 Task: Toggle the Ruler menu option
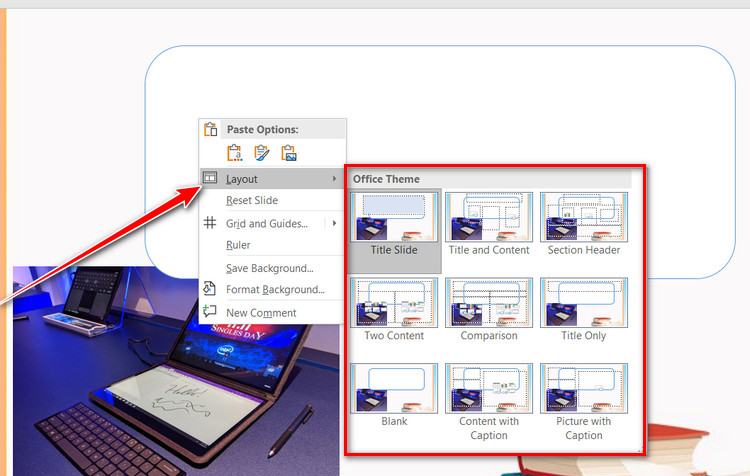(238, 245)
